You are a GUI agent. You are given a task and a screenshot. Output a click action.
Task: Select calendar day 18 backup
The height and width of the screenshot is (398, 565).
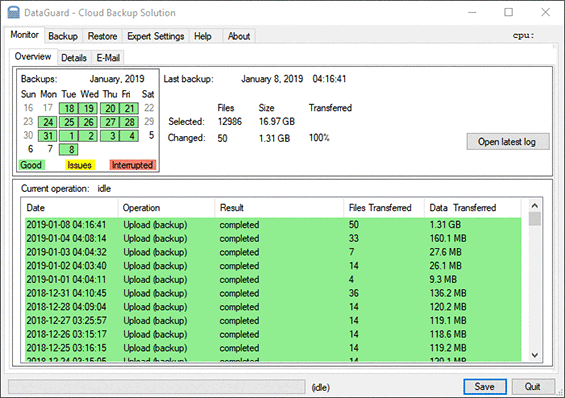[69, 108]
